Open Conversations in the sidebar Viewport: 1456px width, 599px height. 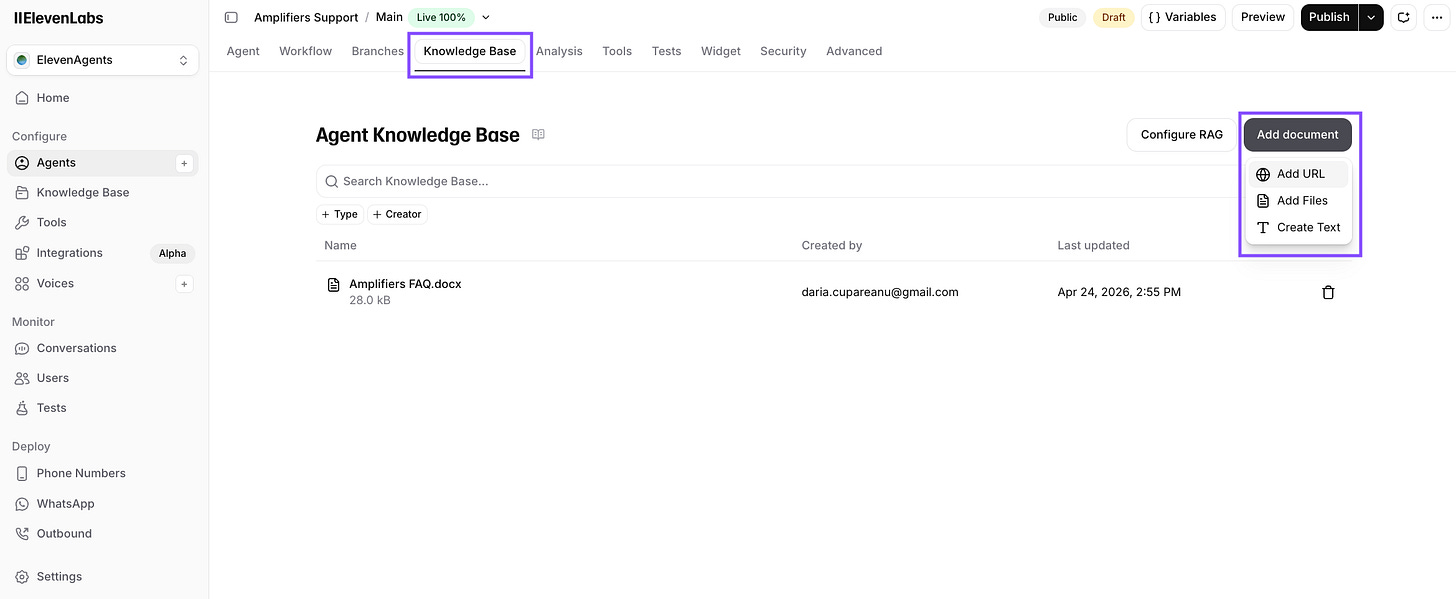[103, 348]
